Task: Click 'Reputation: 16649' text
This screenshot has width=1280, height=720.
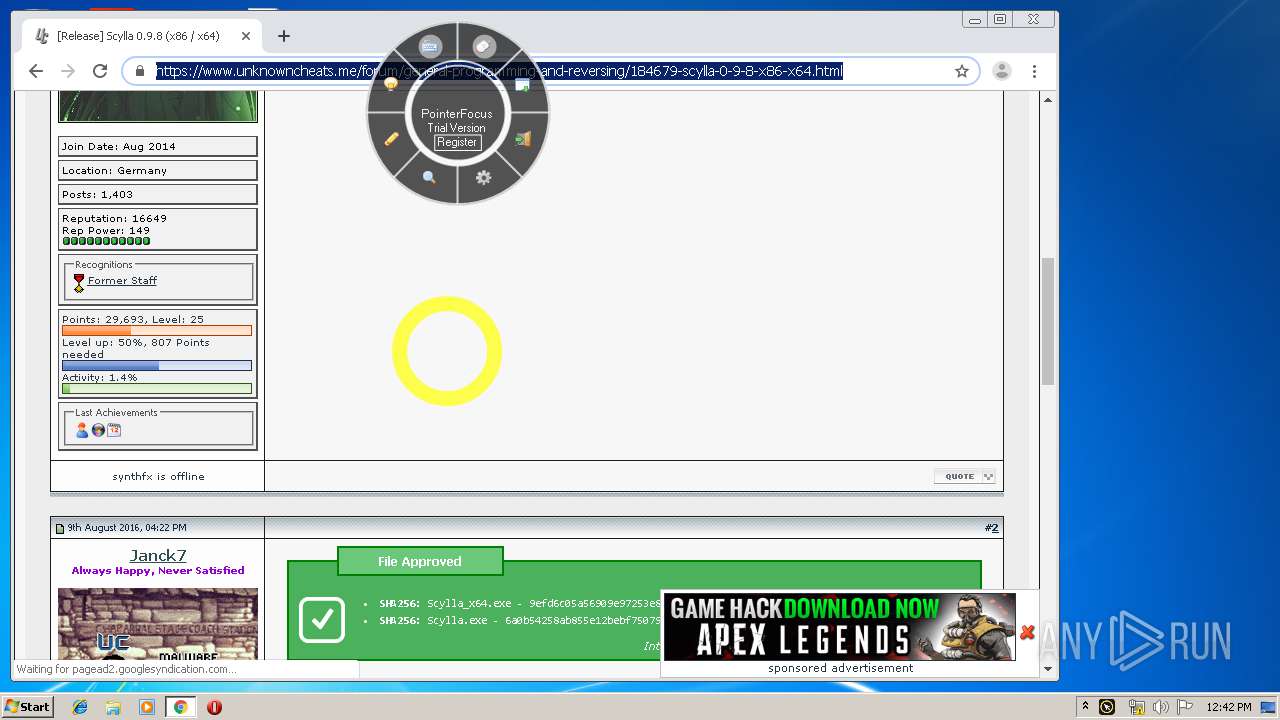Action: (114, 218)
